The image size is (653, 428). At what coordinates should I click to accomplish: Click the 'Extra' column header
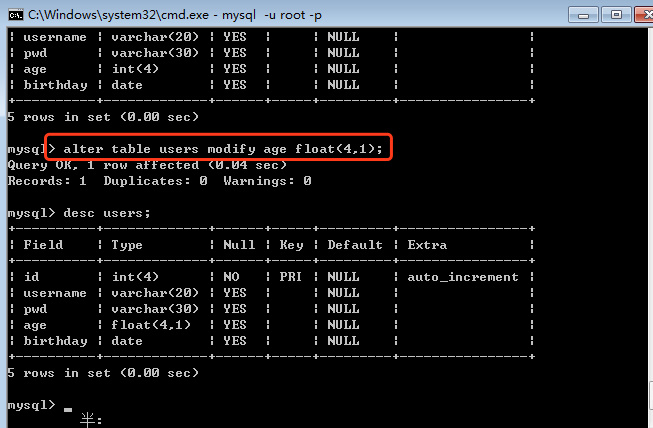pyautogui.click(x=427, y=245)
